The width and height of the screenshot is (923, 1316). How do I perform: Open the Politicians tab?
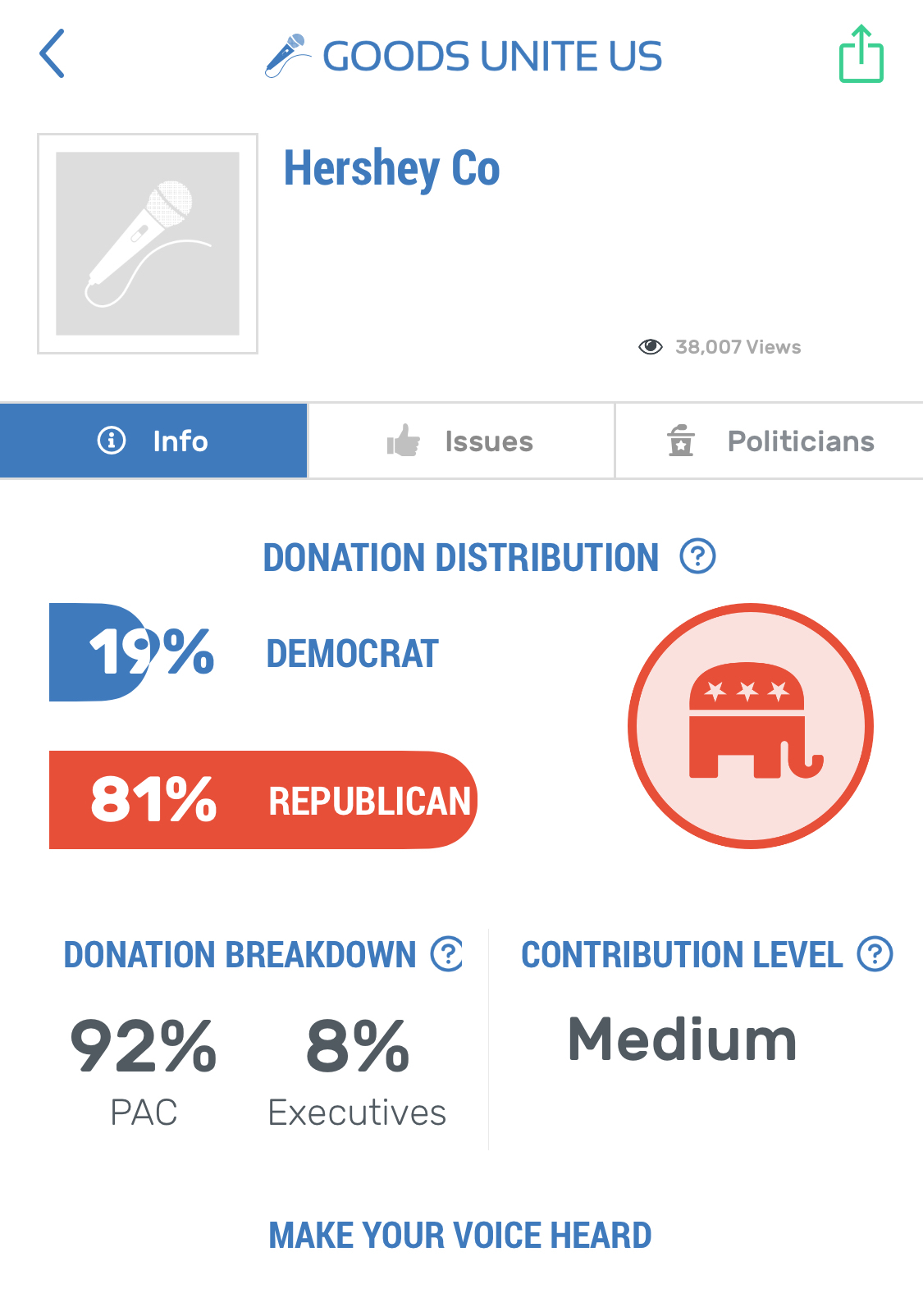coord(770,441)
